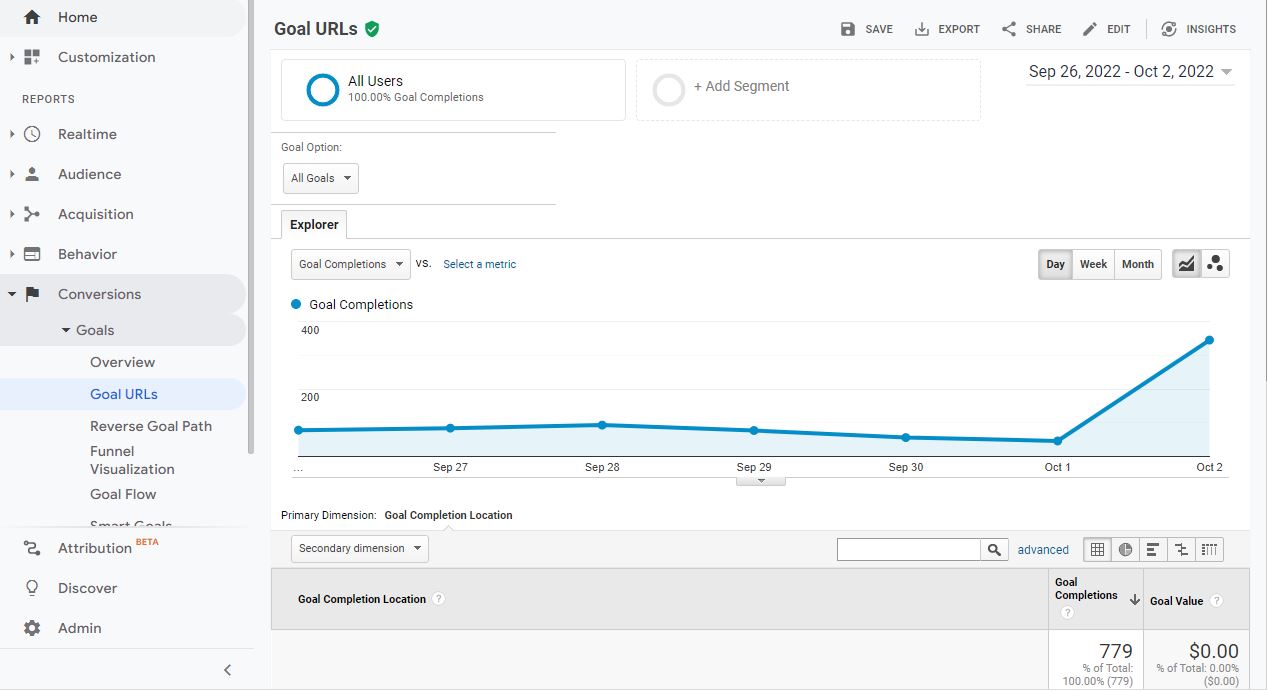Click the Conversions flag icon

32,294
